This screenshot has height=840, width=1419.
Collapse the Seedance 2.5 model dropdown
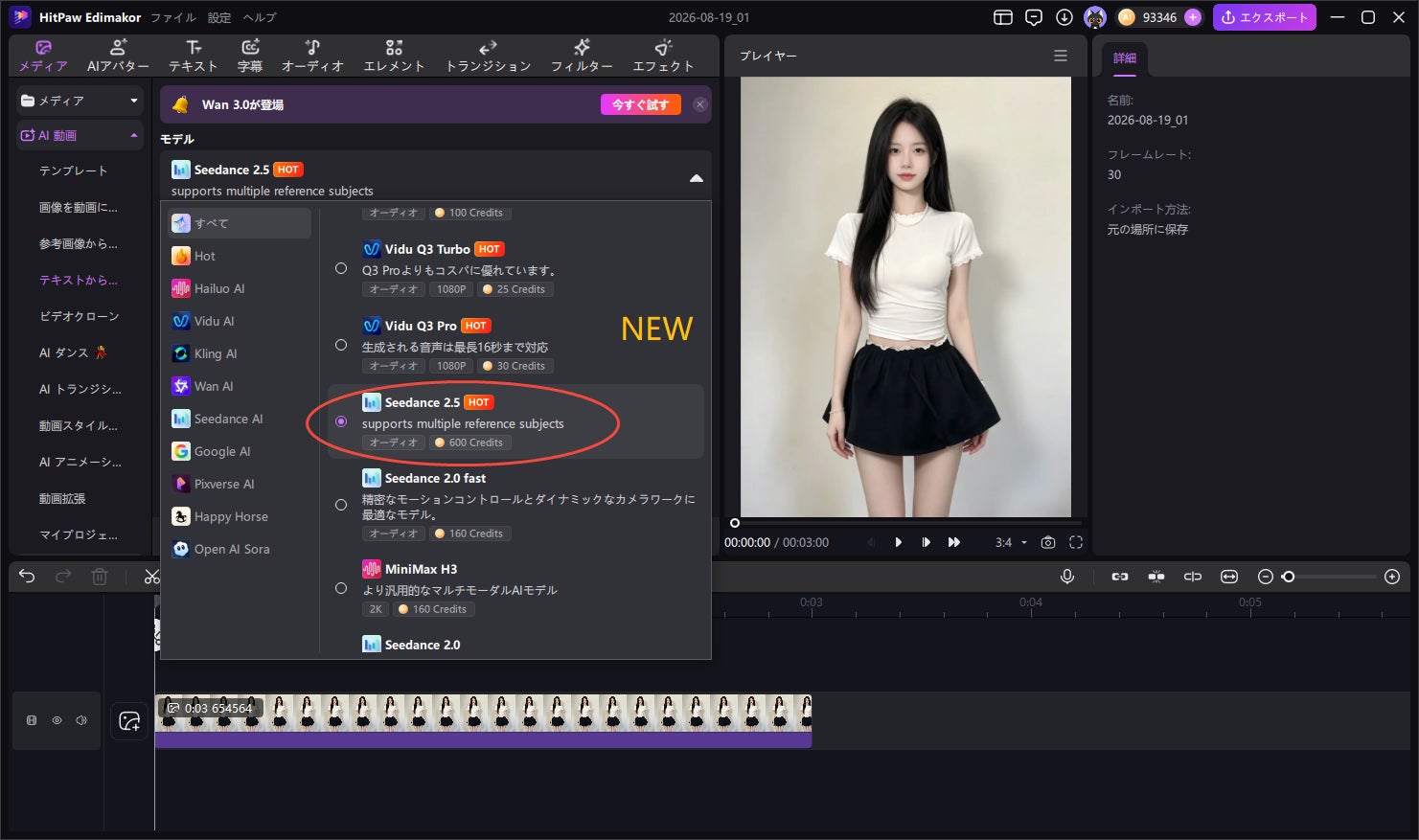pyautogui.click(x=697, y=178)
